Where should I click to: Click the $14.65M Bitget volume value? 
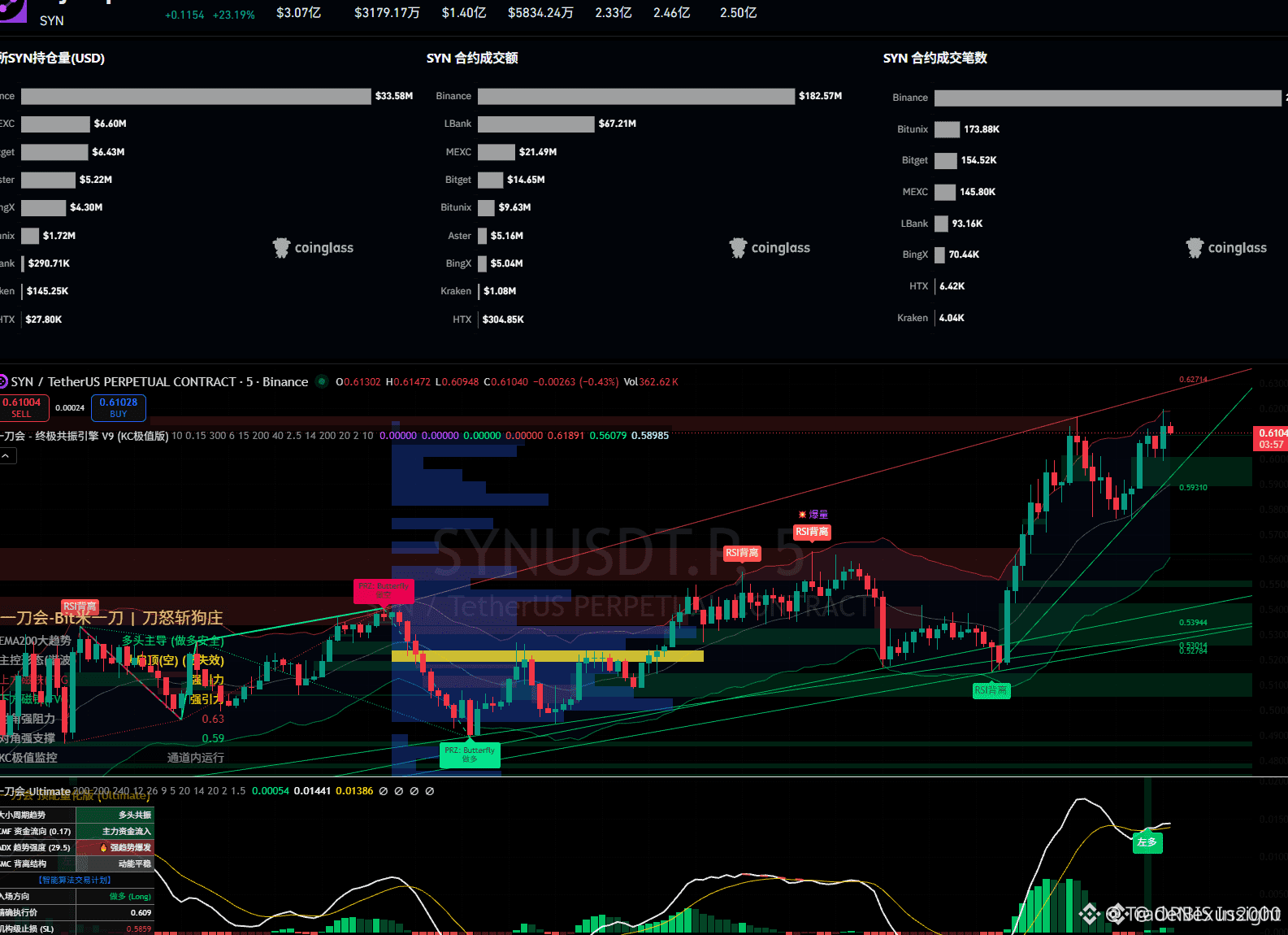(526, 180)
